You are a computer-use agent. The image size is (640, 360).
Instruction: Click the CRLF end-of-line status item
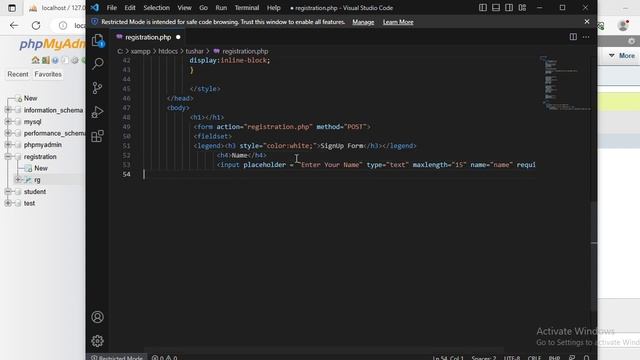[x=534, y=358]
